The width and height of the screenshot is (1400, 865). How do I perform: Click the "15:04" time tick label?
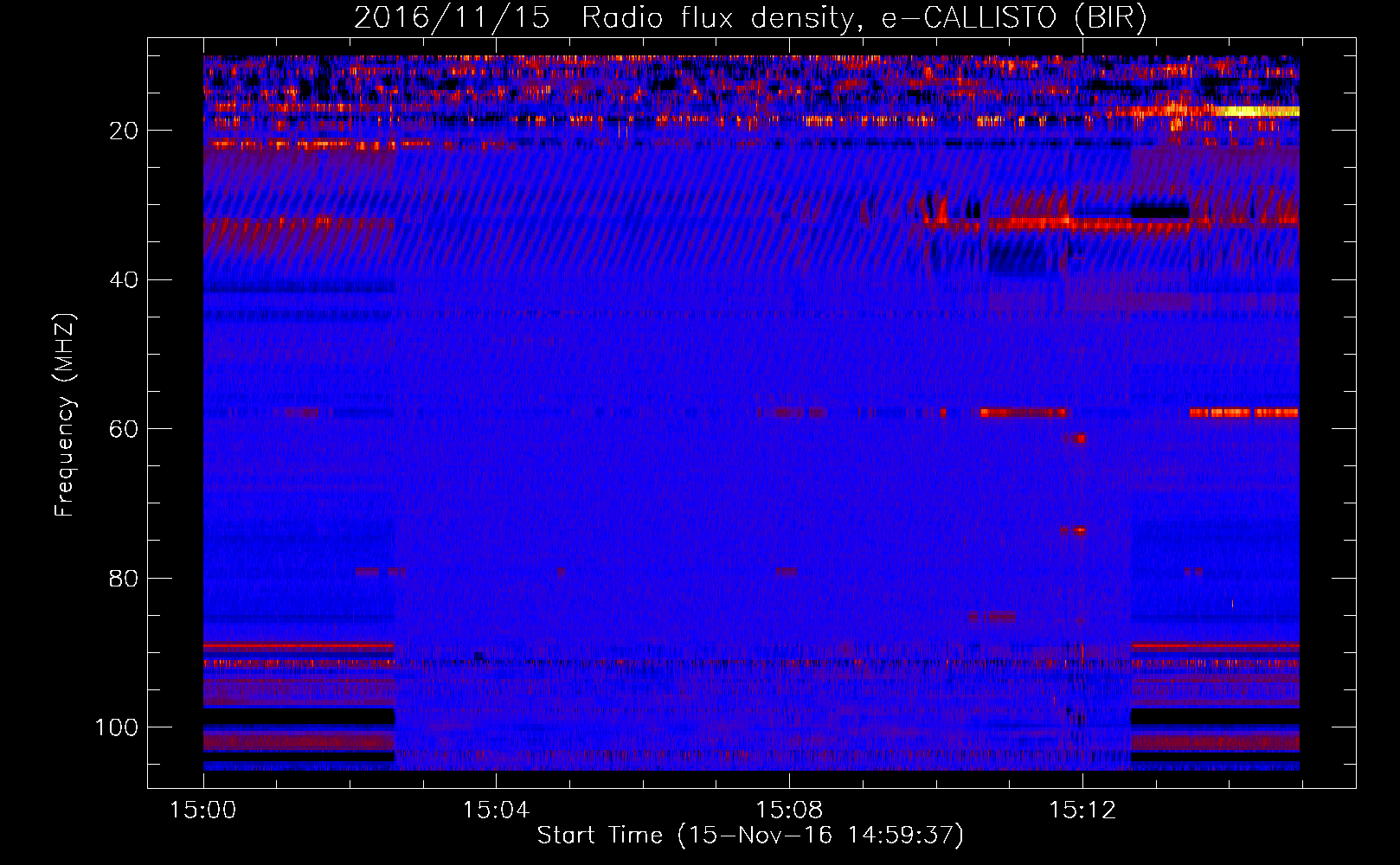496,810
